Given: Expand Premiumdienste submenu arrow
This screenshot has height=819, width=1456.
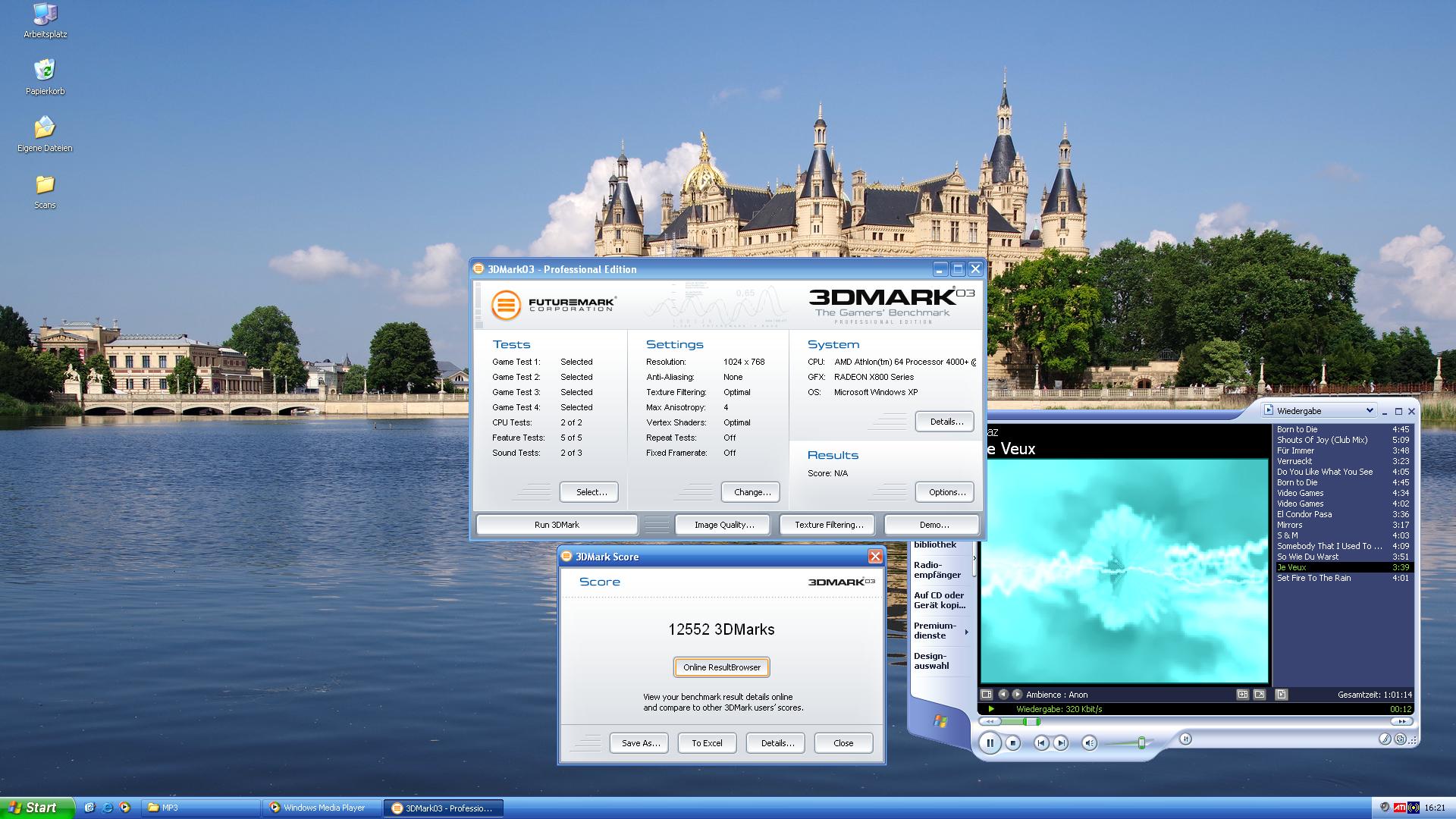Looking at the screenshot, I should [x=966, y=632].
